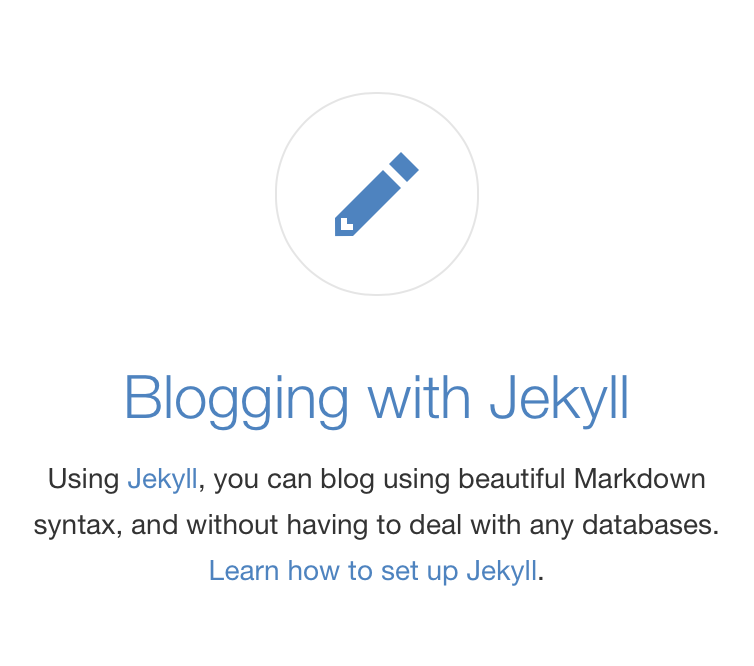Click the period after the 'Learn how' link
The image size is (754, 666).
tap(540, 579)
